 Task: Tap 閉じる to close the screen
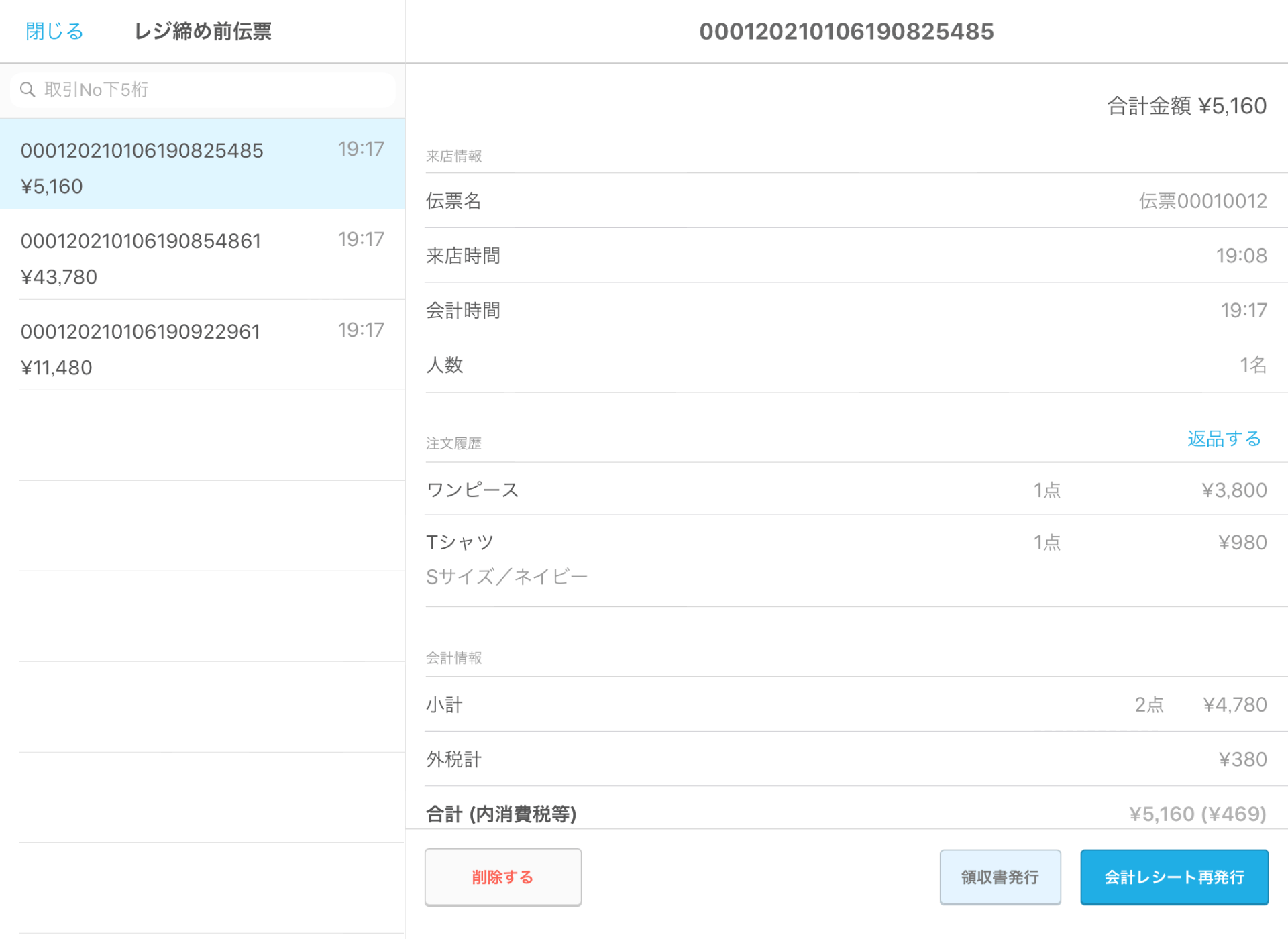[x=54, y=31]
